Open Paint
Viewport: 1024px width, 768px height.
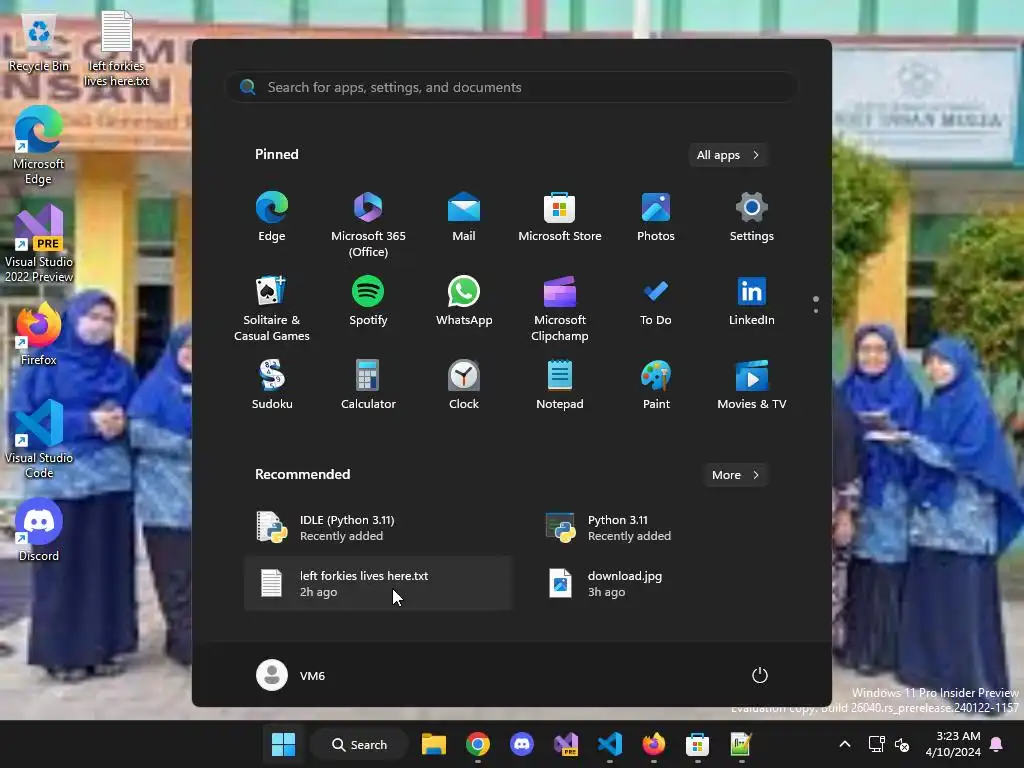(x=656, y=385)
